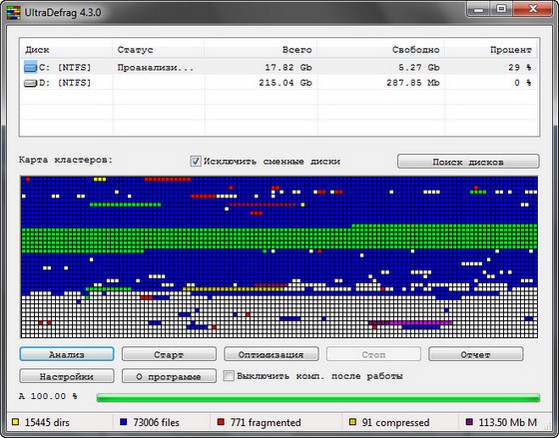The height and width of the screenshot is (438, 559).
Task: Click the yellow dirs legend icon
Action: [x=15, y=422]
